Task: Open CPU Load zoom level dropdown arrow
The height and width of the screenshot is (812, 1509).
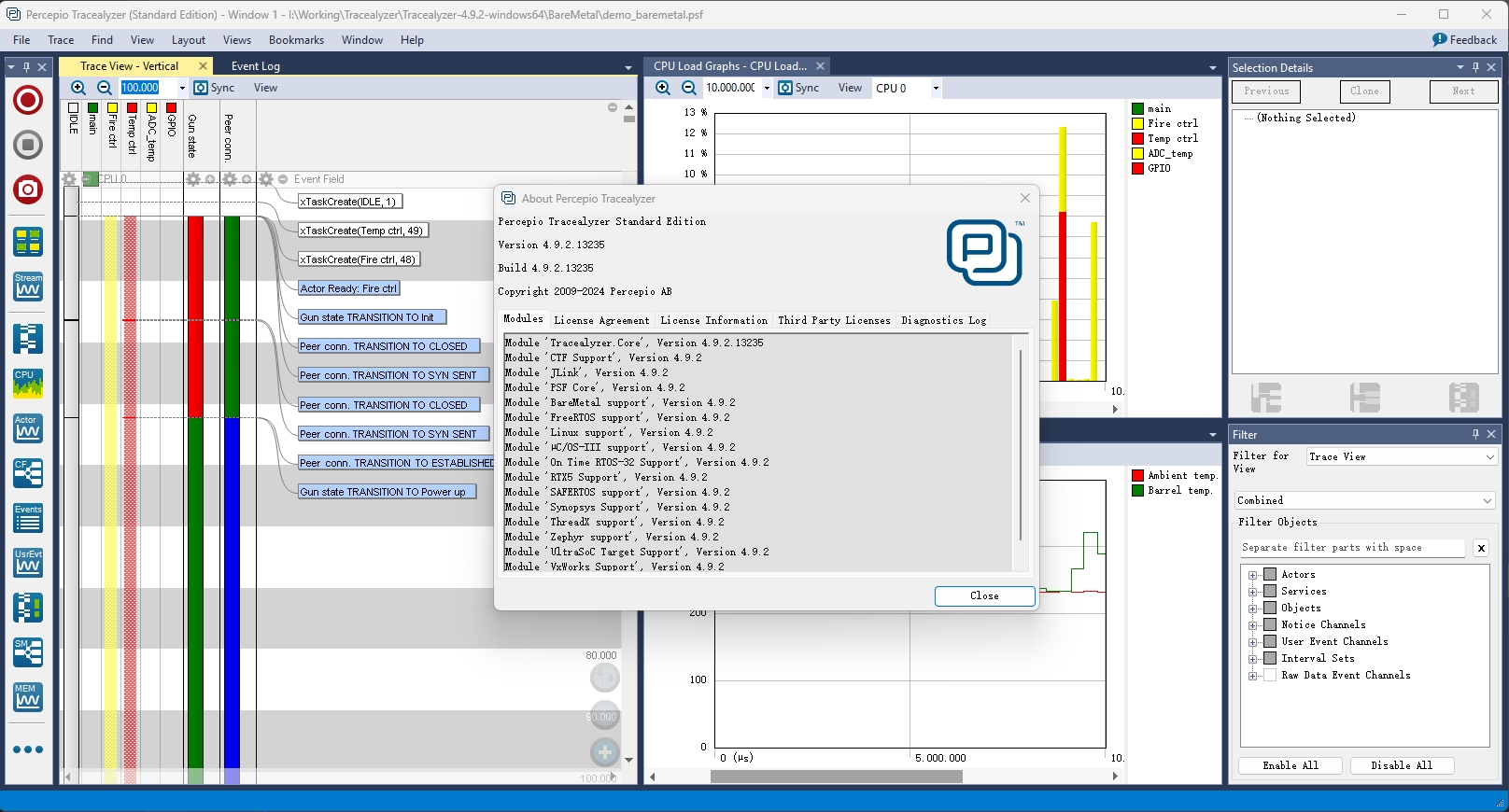Action: pyautogui.click(x=767, y=88)
